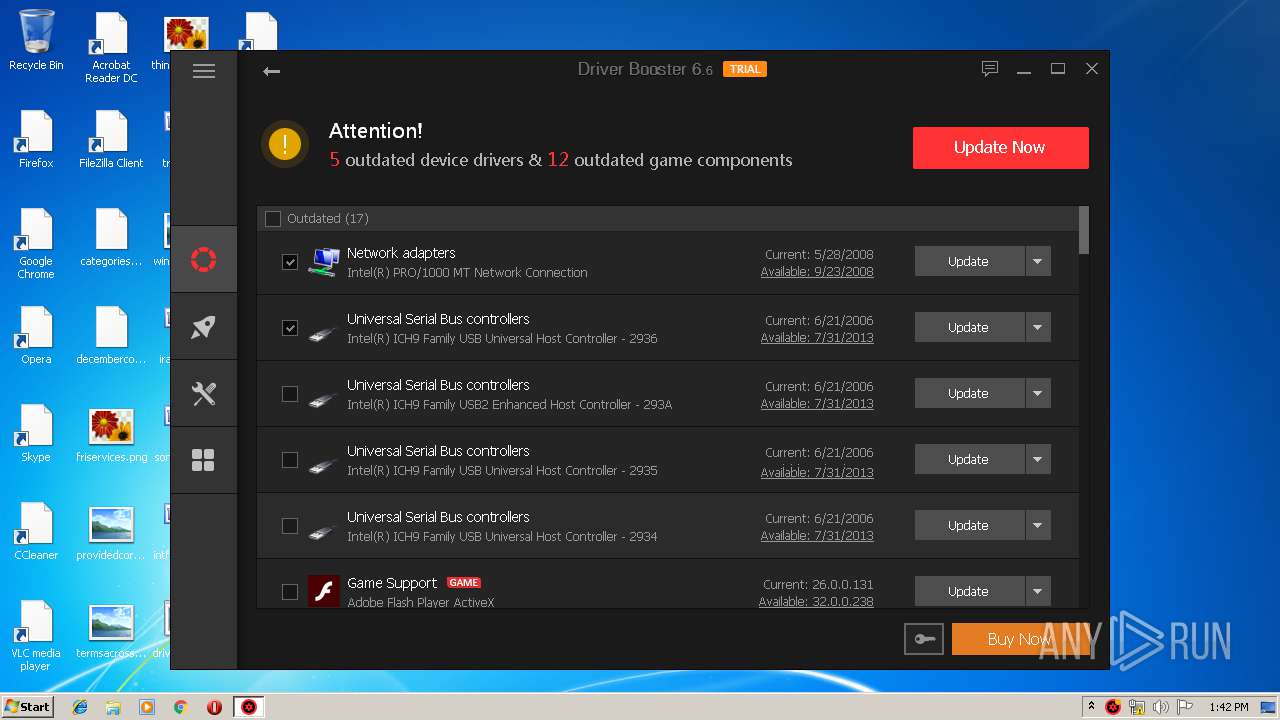Click the orange TRIAL badge

click(745, 70)
